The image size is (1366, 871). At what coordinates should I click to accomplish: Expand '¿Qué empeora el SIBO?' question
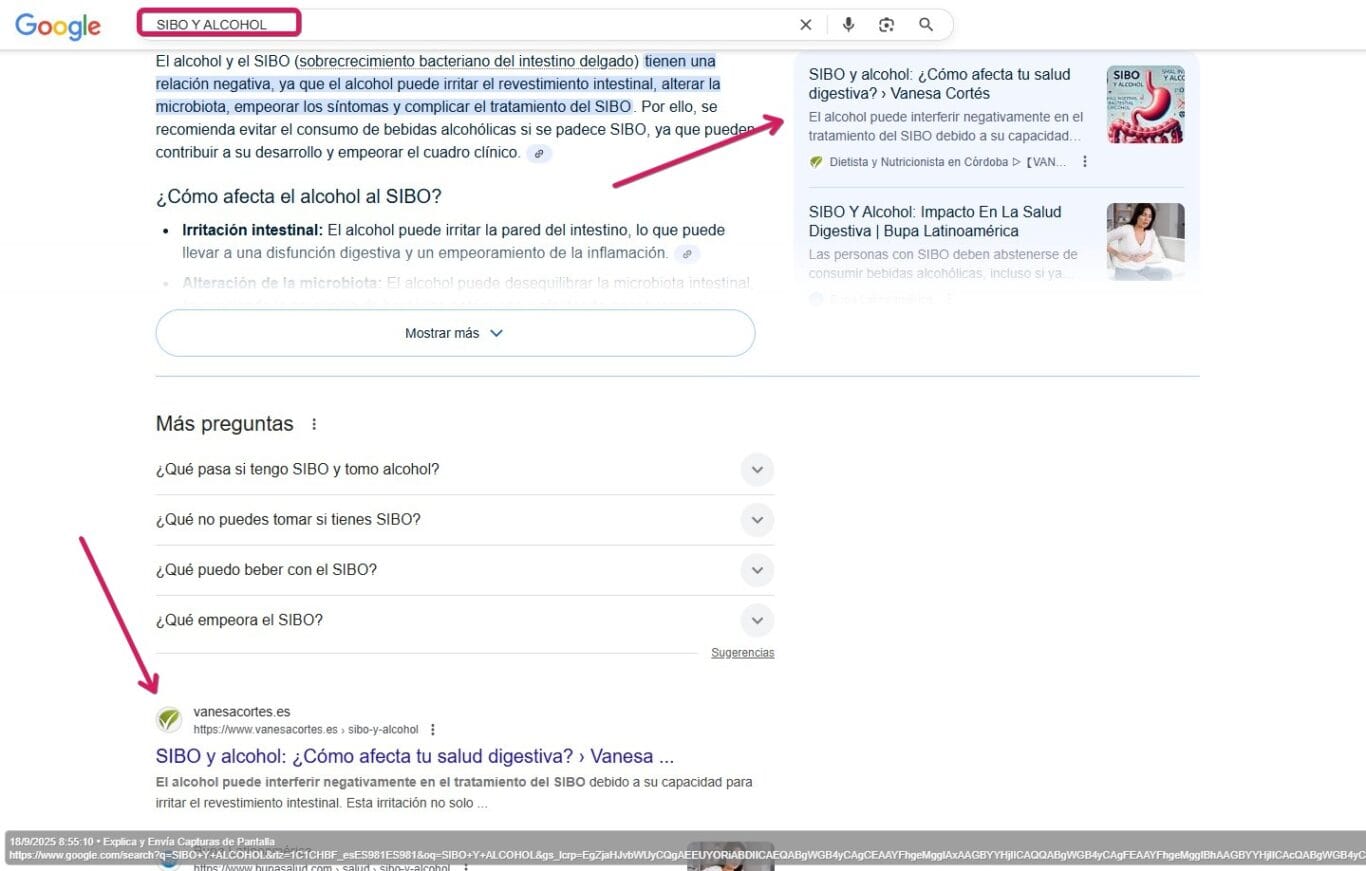(x=465, y=620)
